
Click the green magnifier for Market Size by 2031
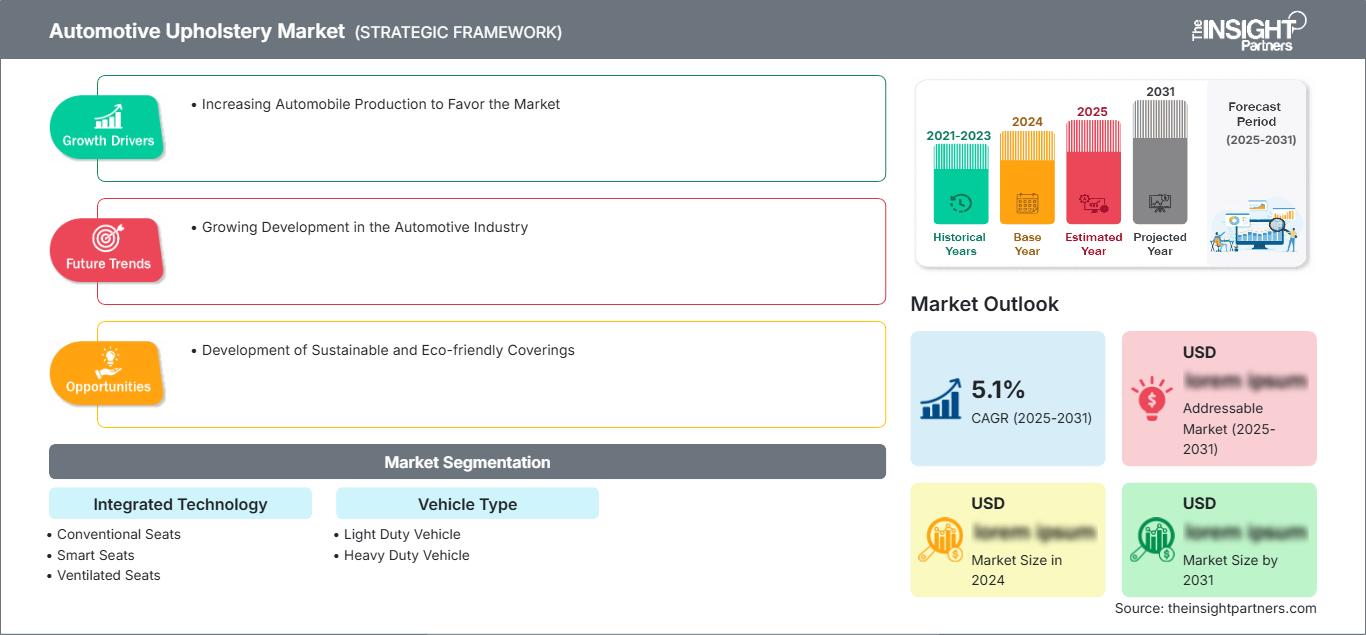(x=1152, y=538)
